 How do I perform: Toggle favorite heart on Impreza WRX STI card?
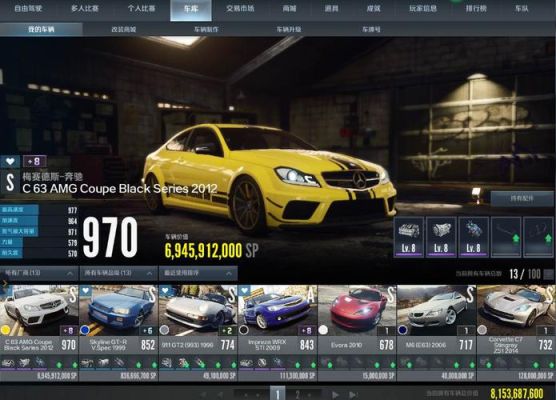(245, 291)
